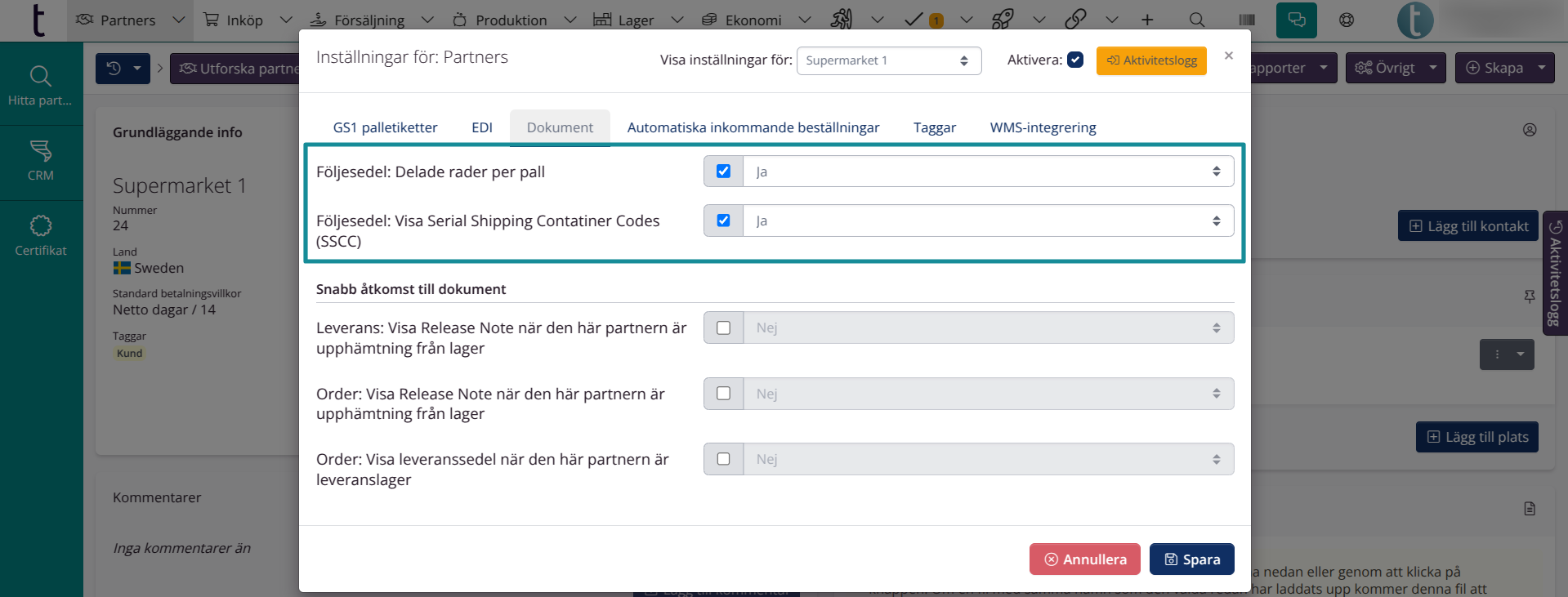Image resolution: width=1568 pixels, height=597 pixels.
Task: Switch to the EDI tab
Action: pyautogui.click(x=482, y=127)
